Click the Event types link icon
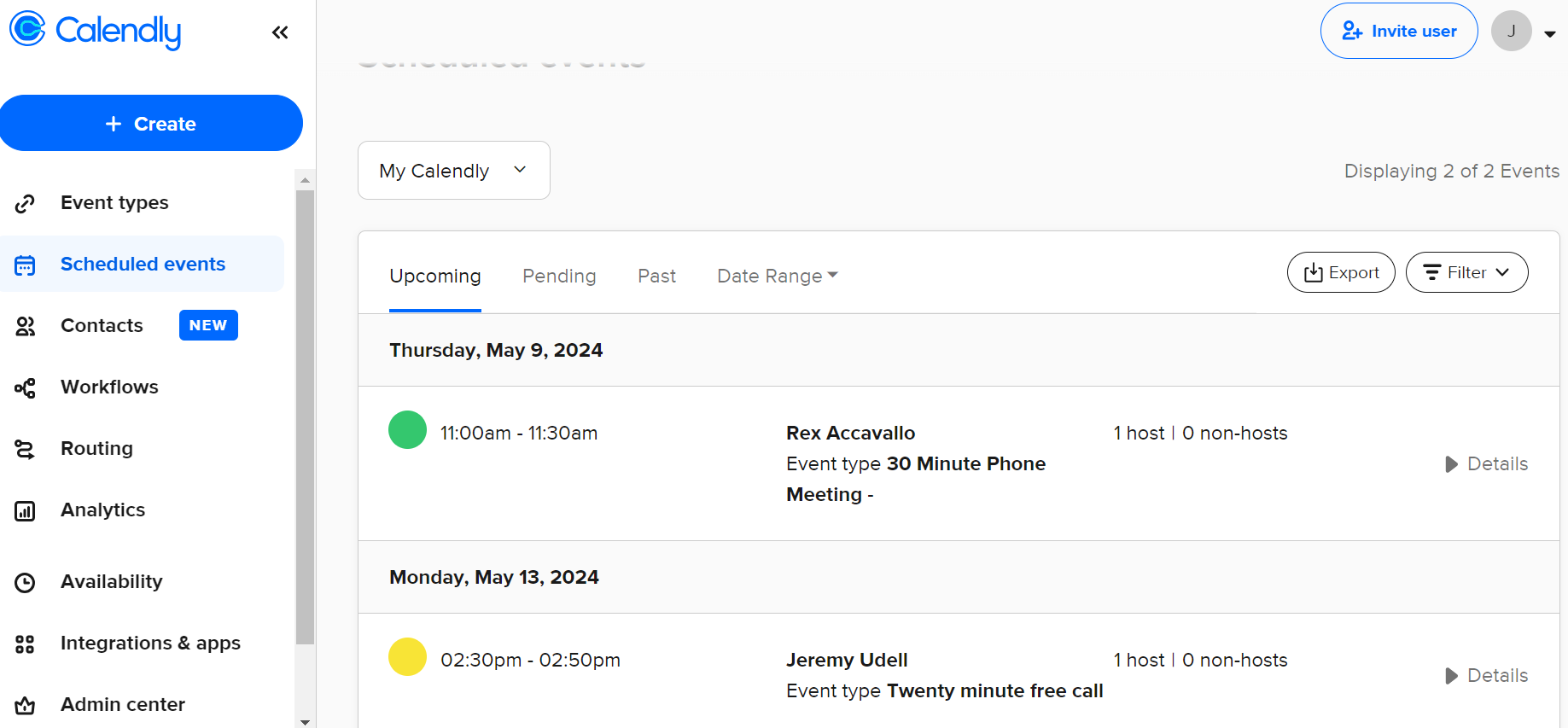This screenshot has width=1568, height=728. (26, 203)
